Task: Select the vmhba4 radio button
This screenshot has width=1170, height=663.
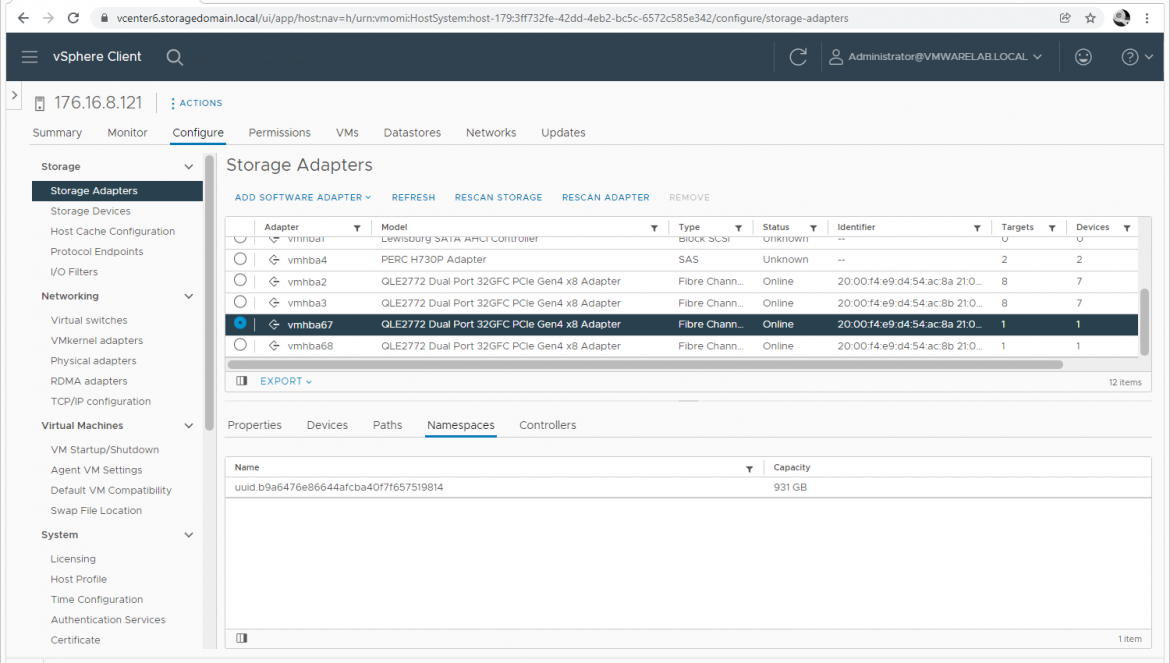Action: (x=240, y=259)
